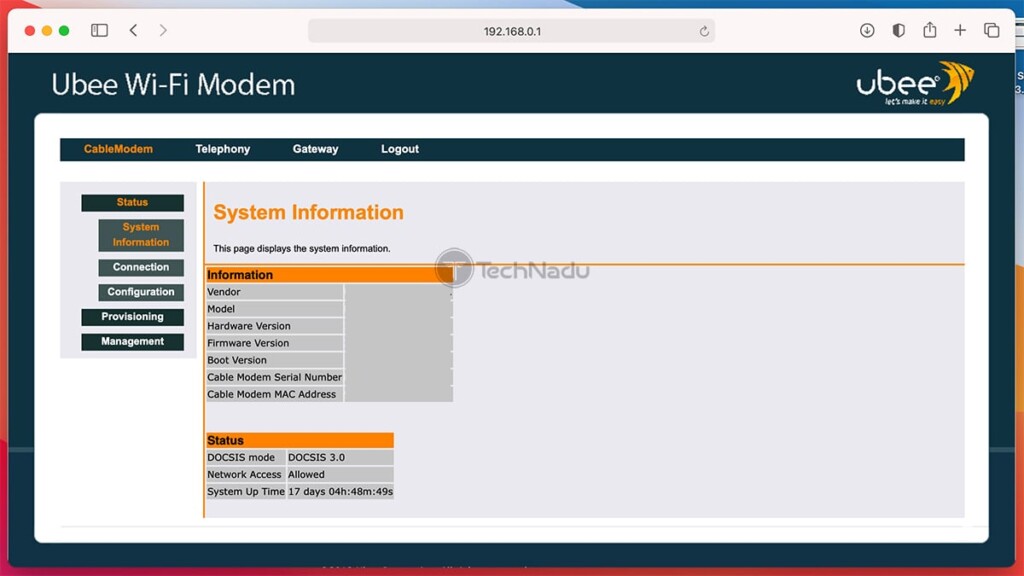Open the Share icon in Safari
Screen dimensions: 1024x576
point(929,29)
